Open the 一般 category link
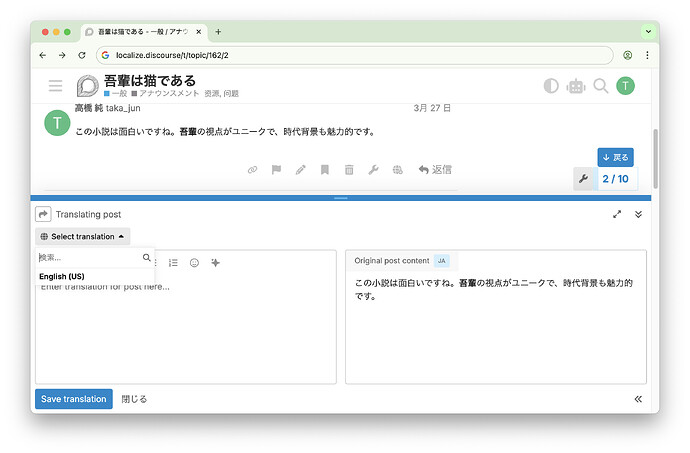This screenshot has width=690, height=453. point(116,93)
